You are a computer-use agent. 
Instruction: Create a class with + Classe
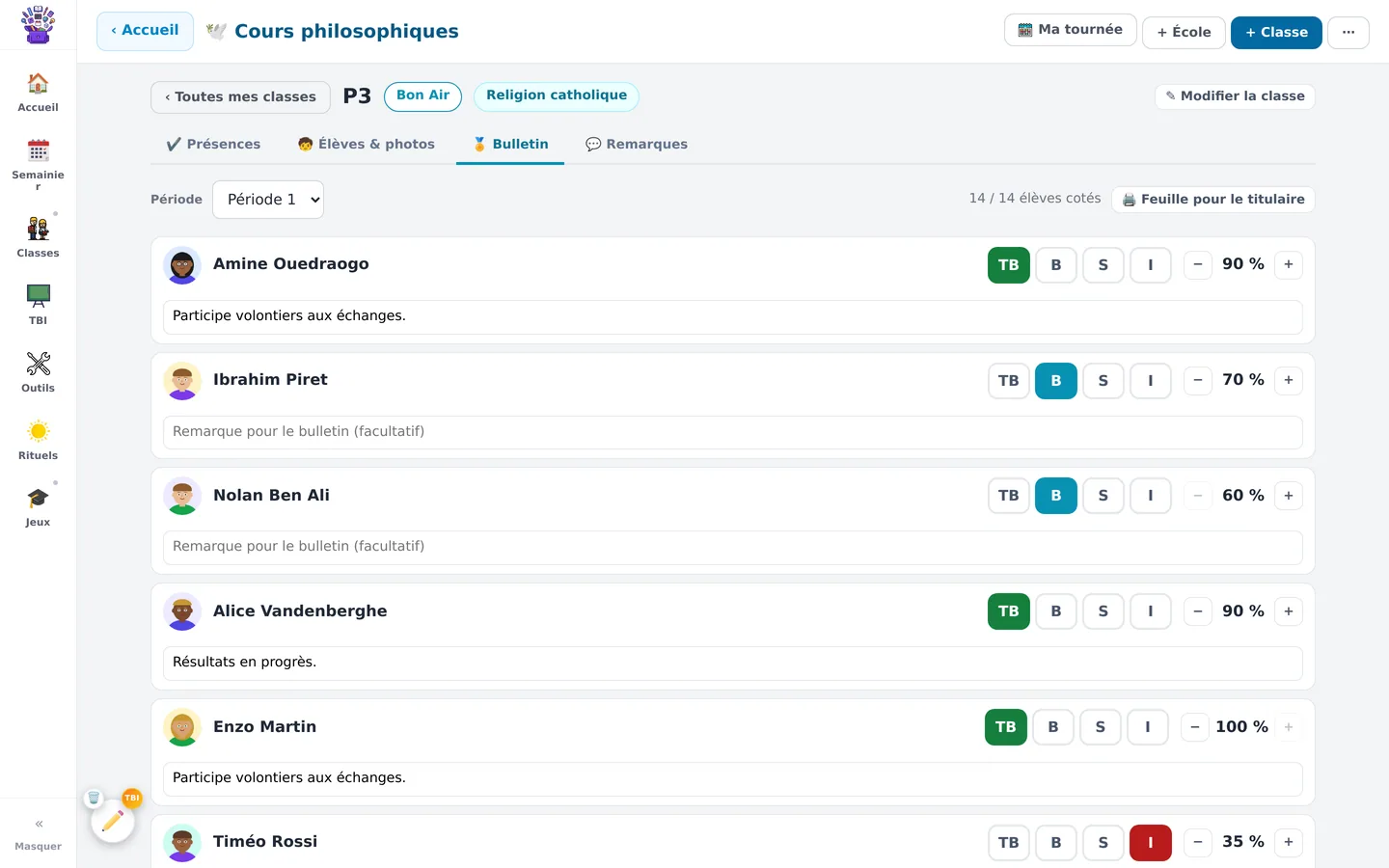click(x=1276, y=33)
